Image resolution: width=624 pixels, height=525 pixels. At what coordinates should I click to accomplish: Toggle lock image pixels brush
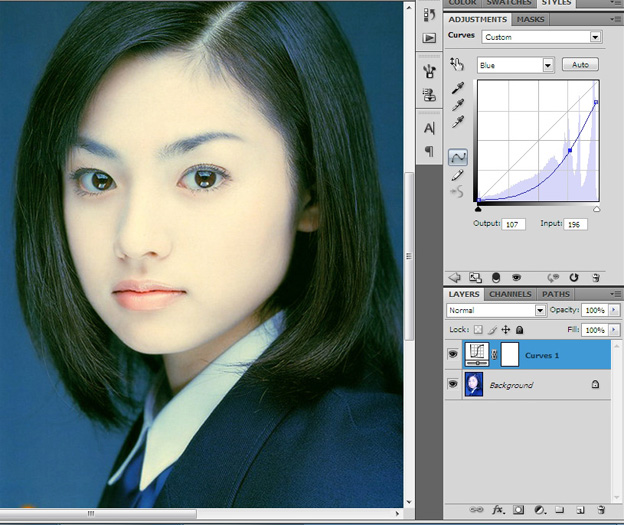pos(492,330)
